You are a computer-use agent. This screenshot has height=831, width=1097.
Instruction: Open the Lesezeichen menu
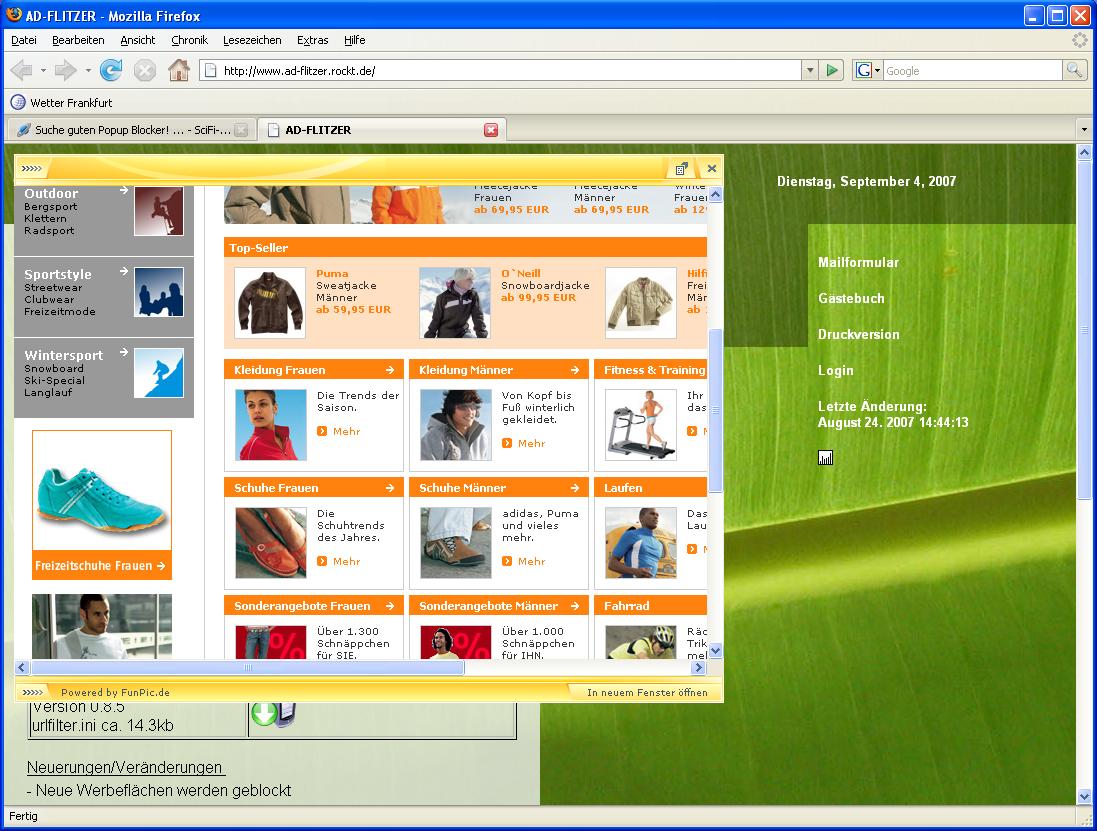[253, 40]
